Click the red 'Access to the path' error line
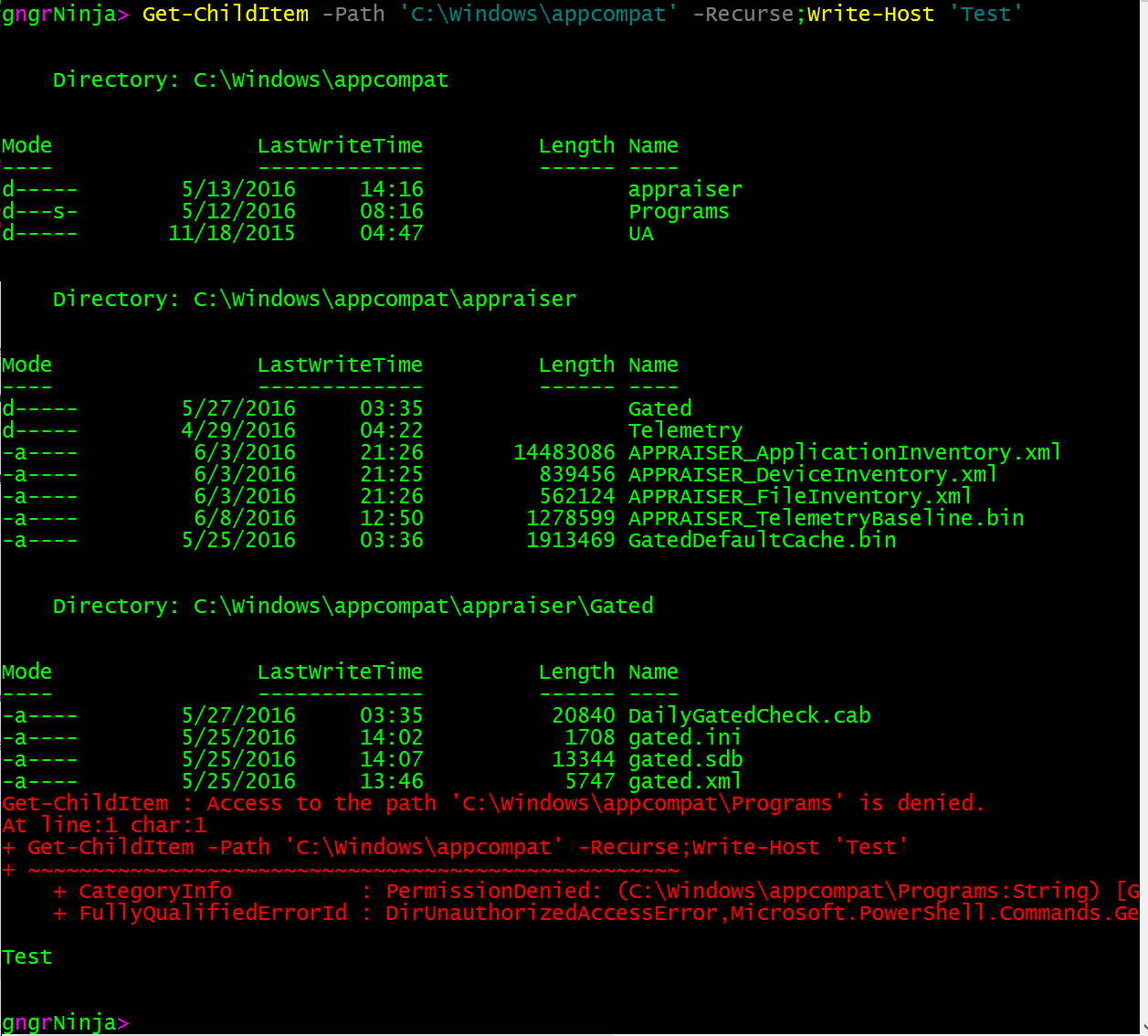 pos(493,803)
